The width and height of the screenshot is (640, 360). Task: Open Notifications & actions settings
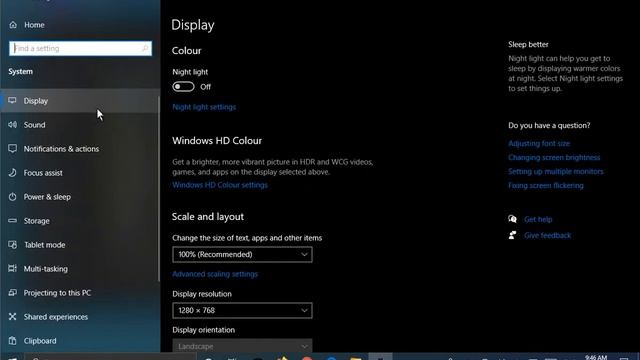coord(80,149)
